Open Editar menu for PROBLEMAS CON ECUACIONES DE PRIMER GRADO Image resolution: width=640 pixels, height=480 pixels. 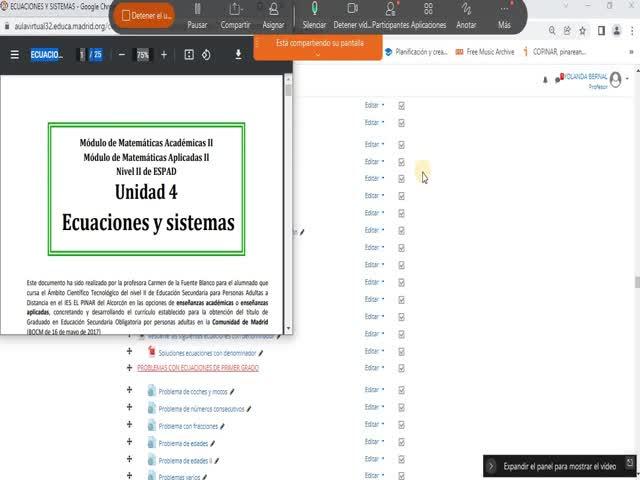[x=374, y=368]
